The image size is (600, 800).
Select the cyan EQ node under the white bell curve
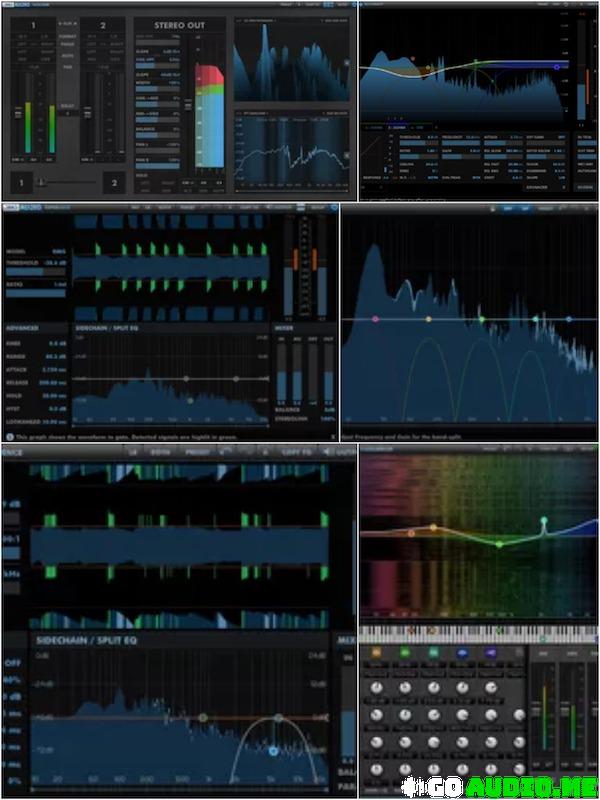coord(272,750)
